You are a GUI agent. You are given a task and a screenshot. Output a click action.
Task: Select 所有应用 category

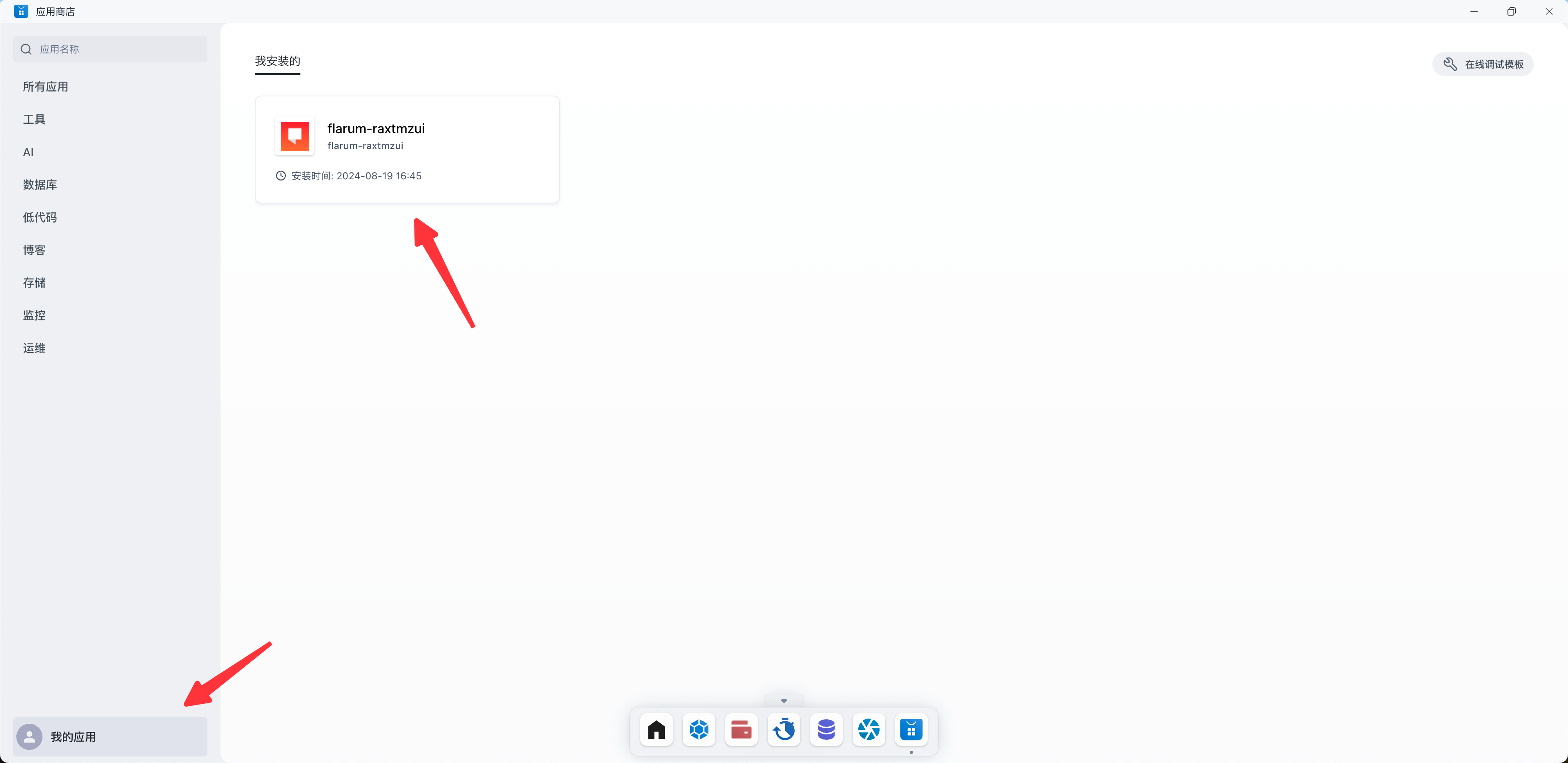tap(46, 87)
